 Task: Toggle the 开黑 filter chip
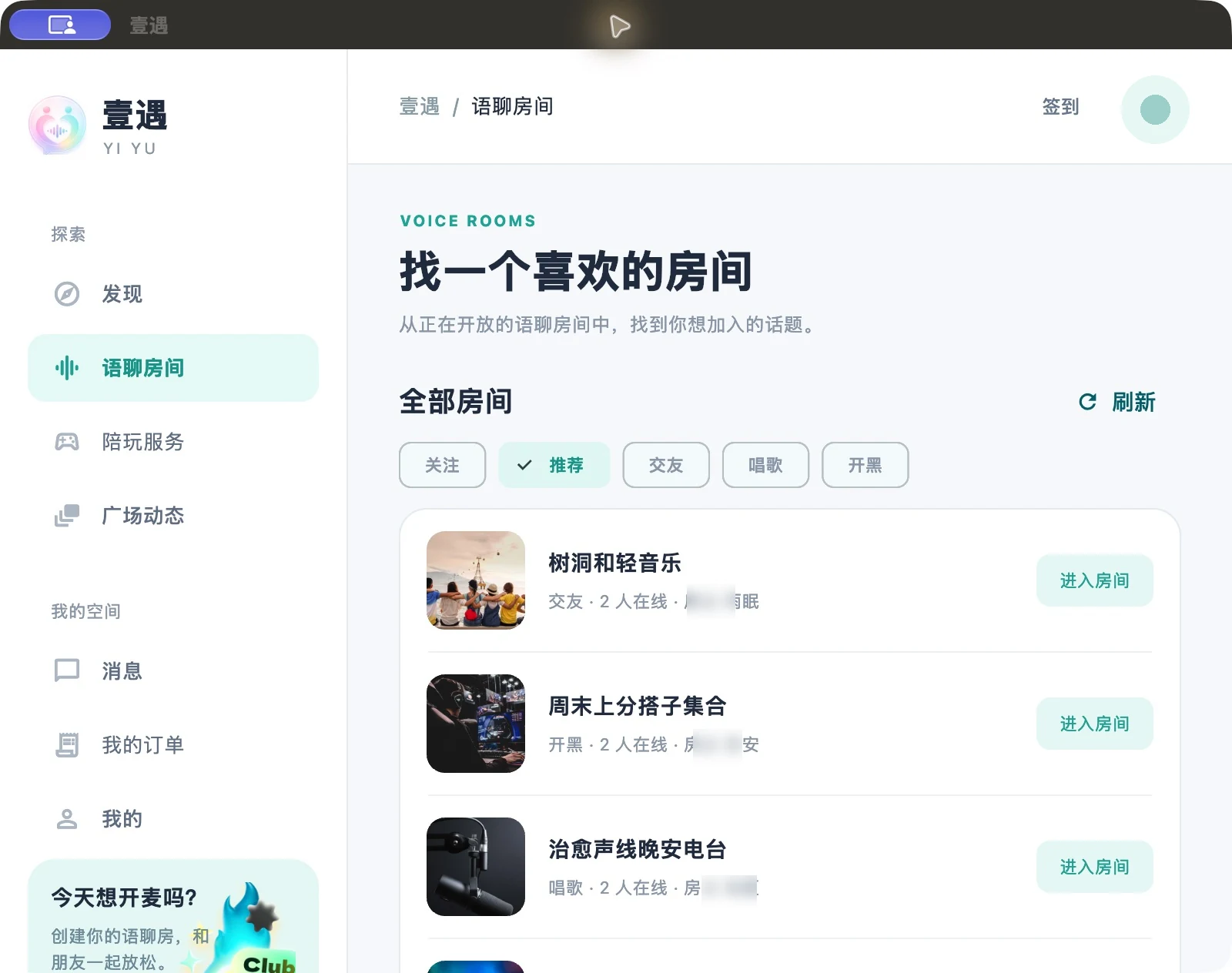[x=865, y=465]
